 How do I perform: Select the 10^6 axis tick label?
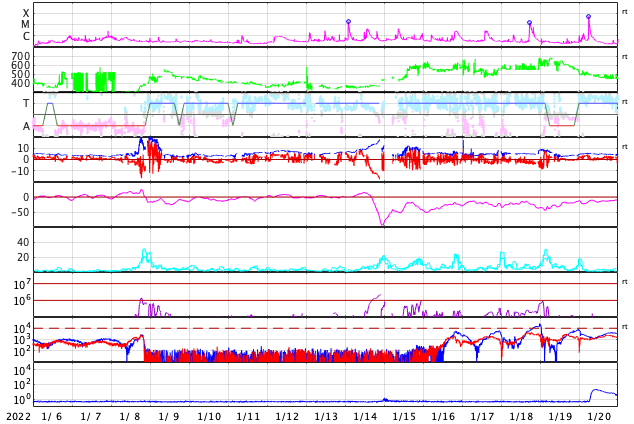click(x=21, y=301)
